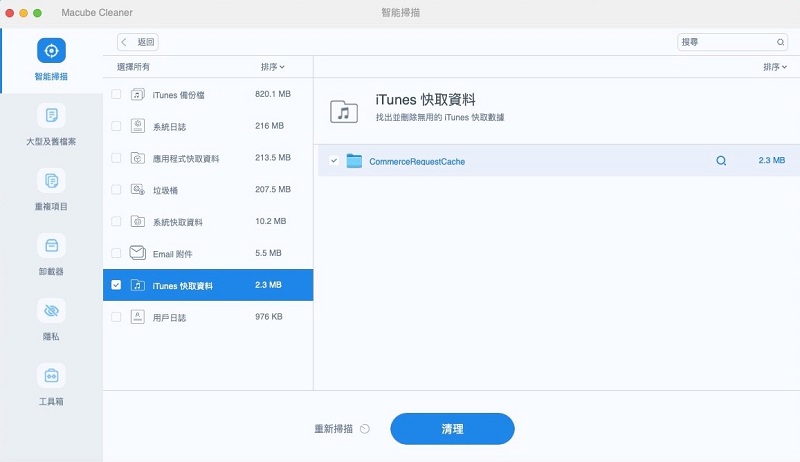Image resolution: width=800 pixels, height=462 pixels.
Task: Click the CommerceRequestCache file name
Action: tap(417, 162)
